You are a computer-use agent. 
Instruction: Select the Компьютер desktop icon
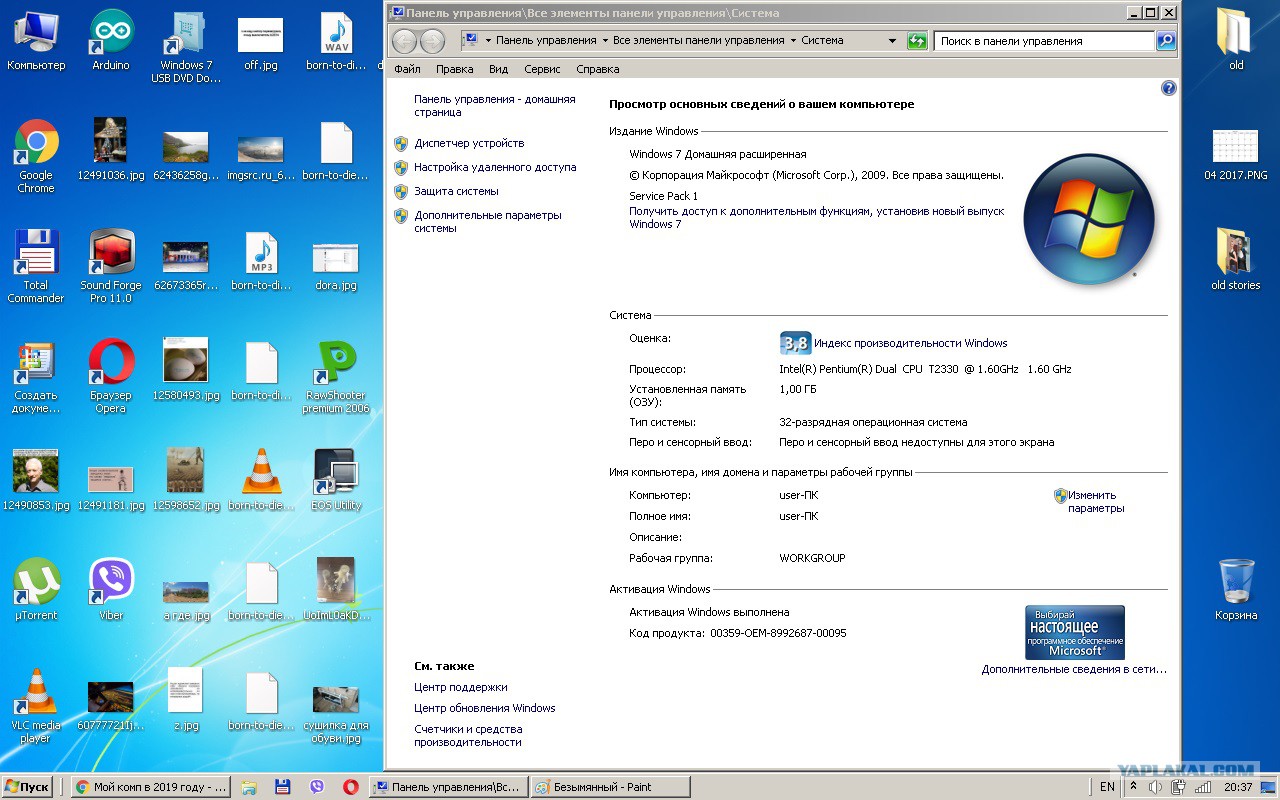[36, 41]
